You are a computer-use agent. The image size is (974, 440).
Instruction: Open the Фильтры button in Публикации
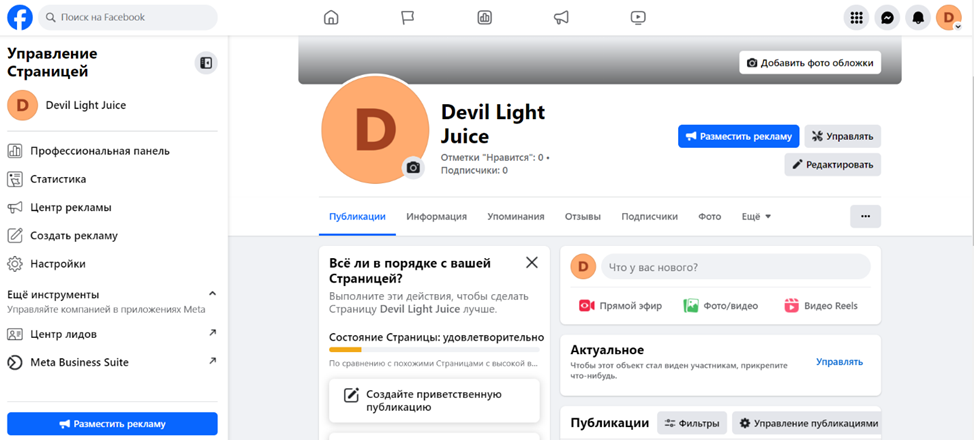691,424
